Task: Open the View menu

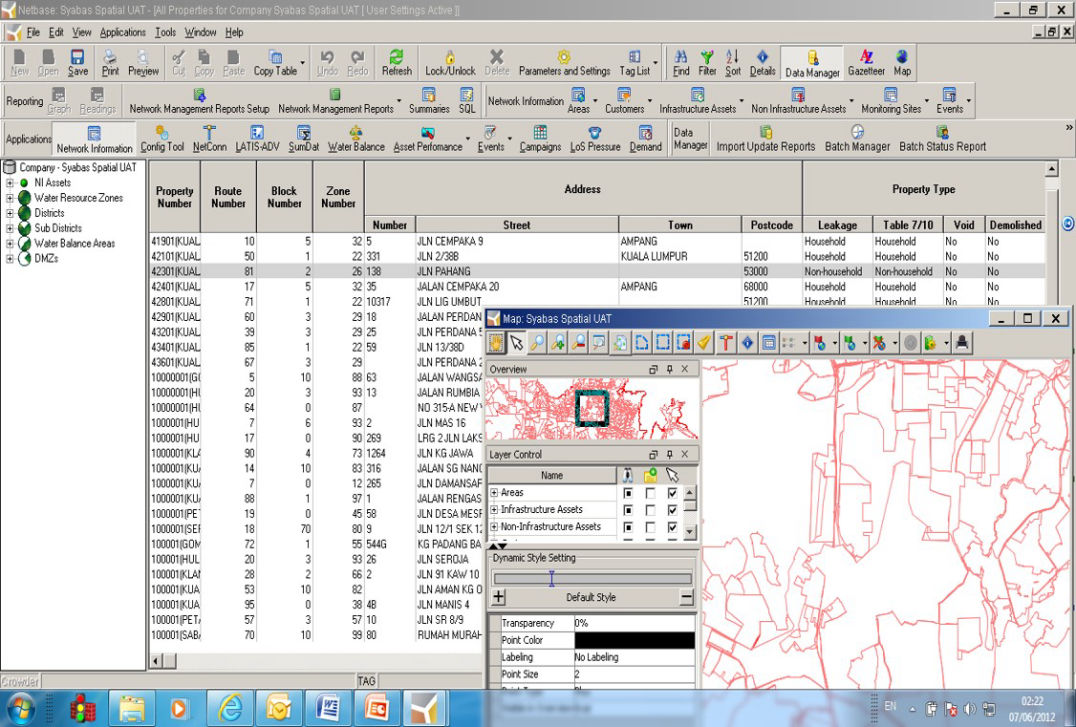Action: pyautogui.click(x=82, y=32)
